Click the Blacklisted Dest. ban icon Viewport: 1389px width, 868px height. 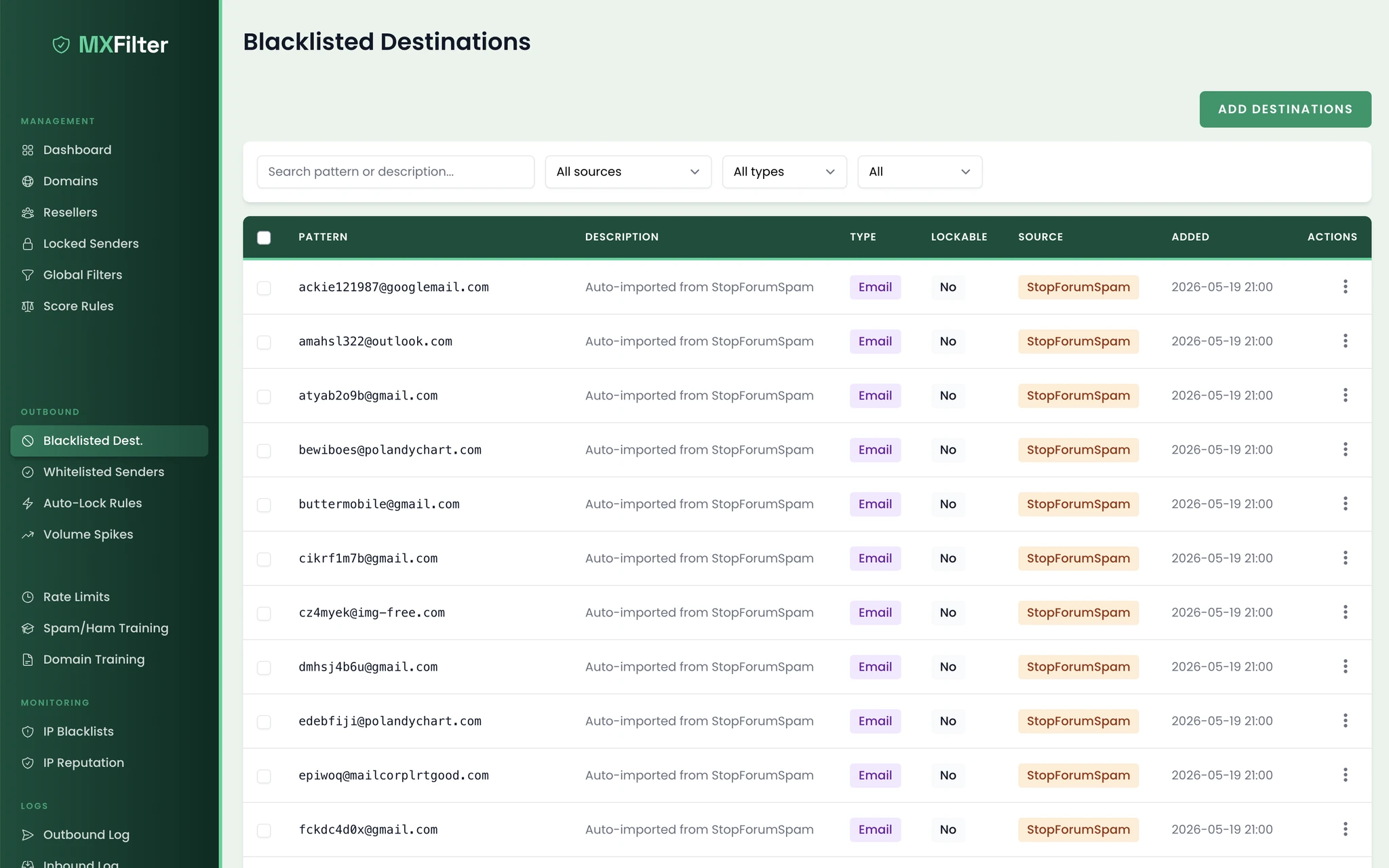28,441
